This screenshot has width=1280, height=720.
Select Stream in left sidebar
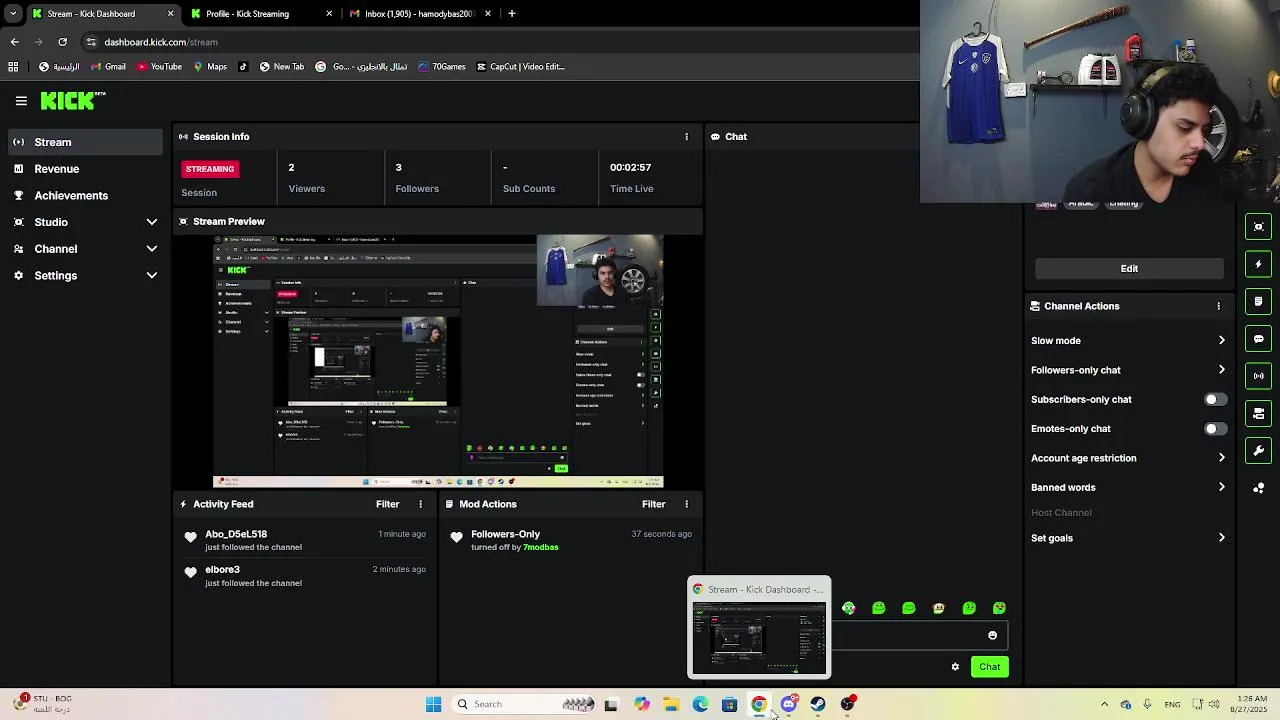coord(86,142)
